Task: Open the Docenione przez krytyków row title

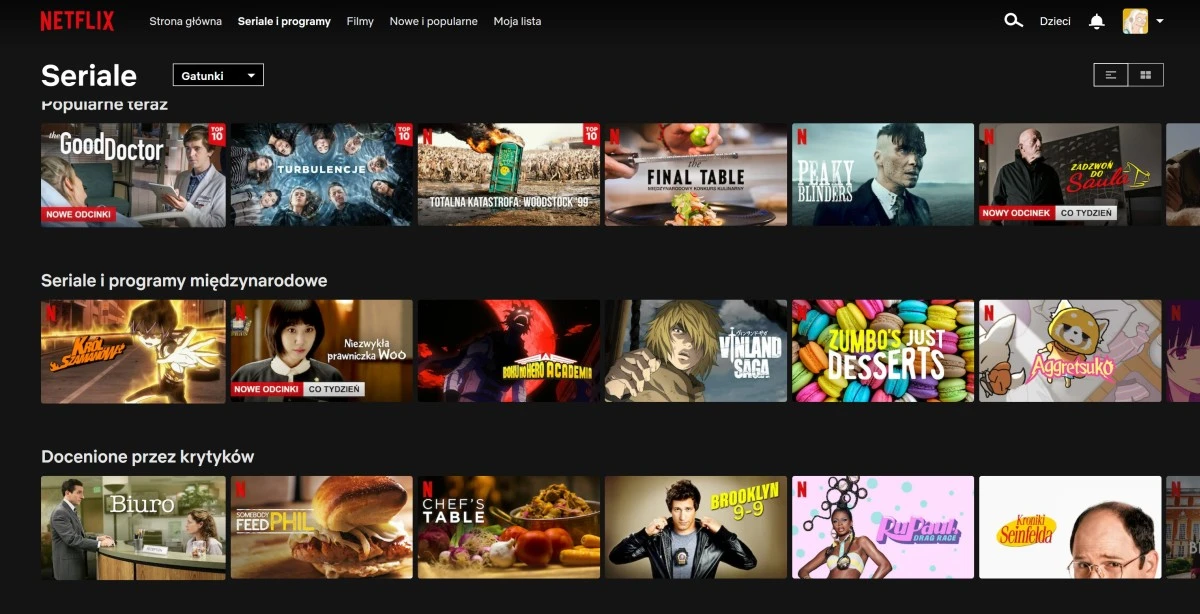Action: click(147, 455)
